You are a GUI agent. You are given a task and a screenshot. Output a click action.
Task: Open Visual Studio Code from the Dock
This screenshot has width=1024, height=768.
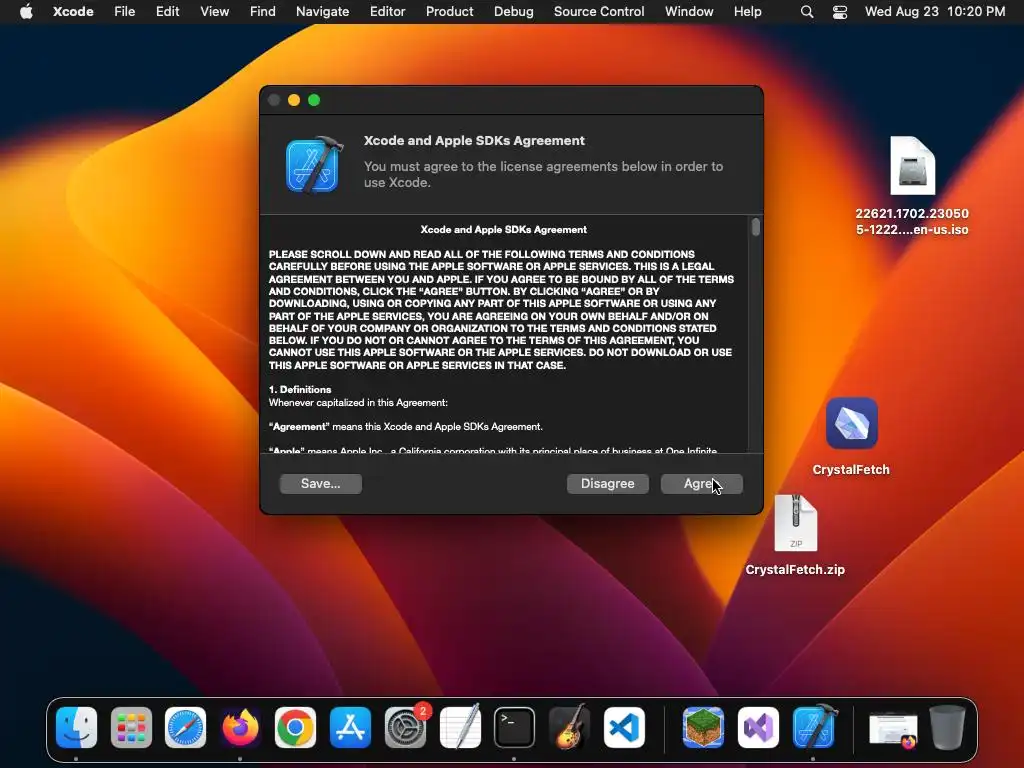[x=624, y=727]
